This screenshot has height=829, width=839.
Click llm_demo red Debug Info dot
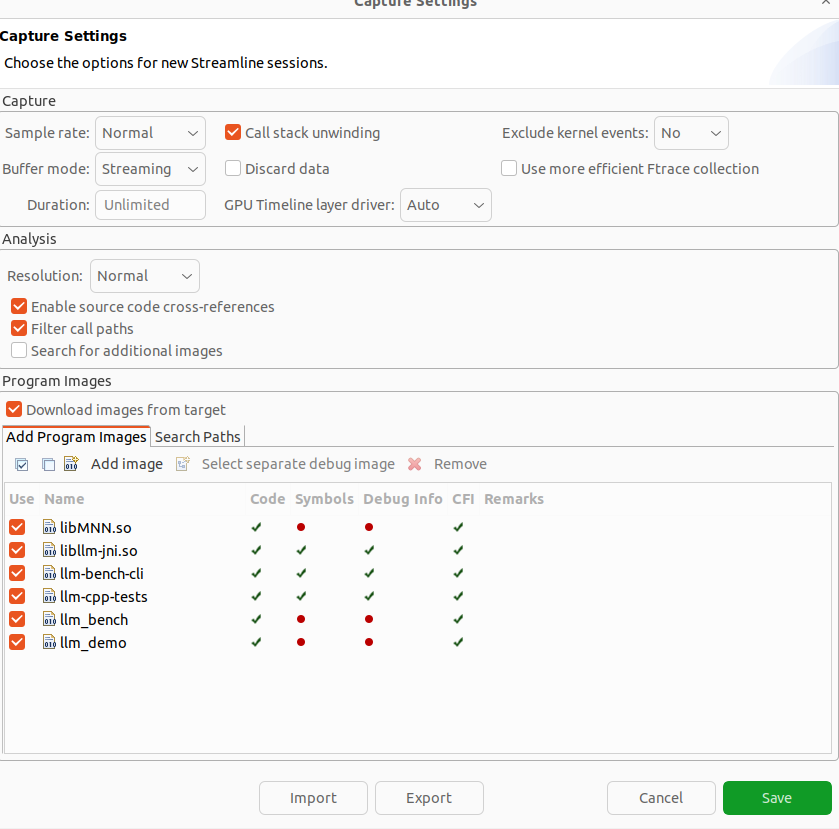tap(369, 642)
